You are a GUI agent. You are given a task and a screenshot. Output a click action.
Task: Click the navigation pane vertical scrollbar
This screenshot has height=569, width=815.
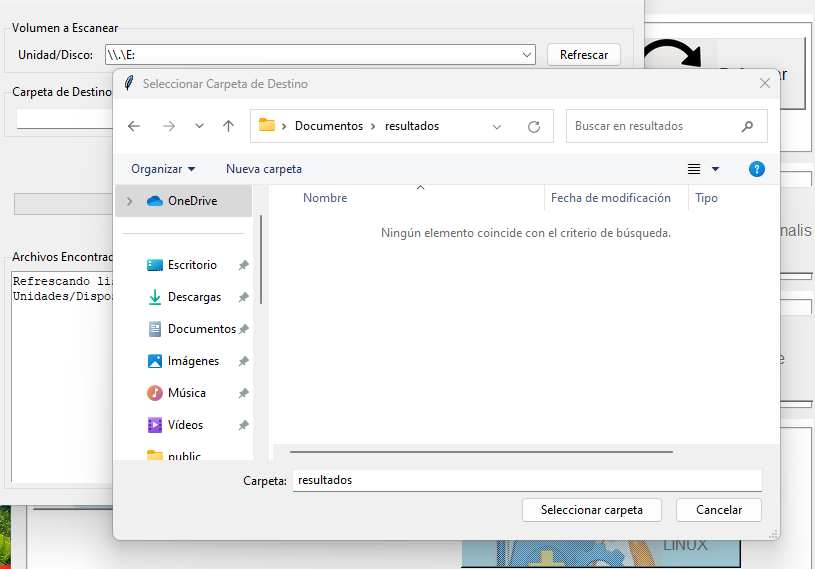pyautogui.click(x=261, y=260)
